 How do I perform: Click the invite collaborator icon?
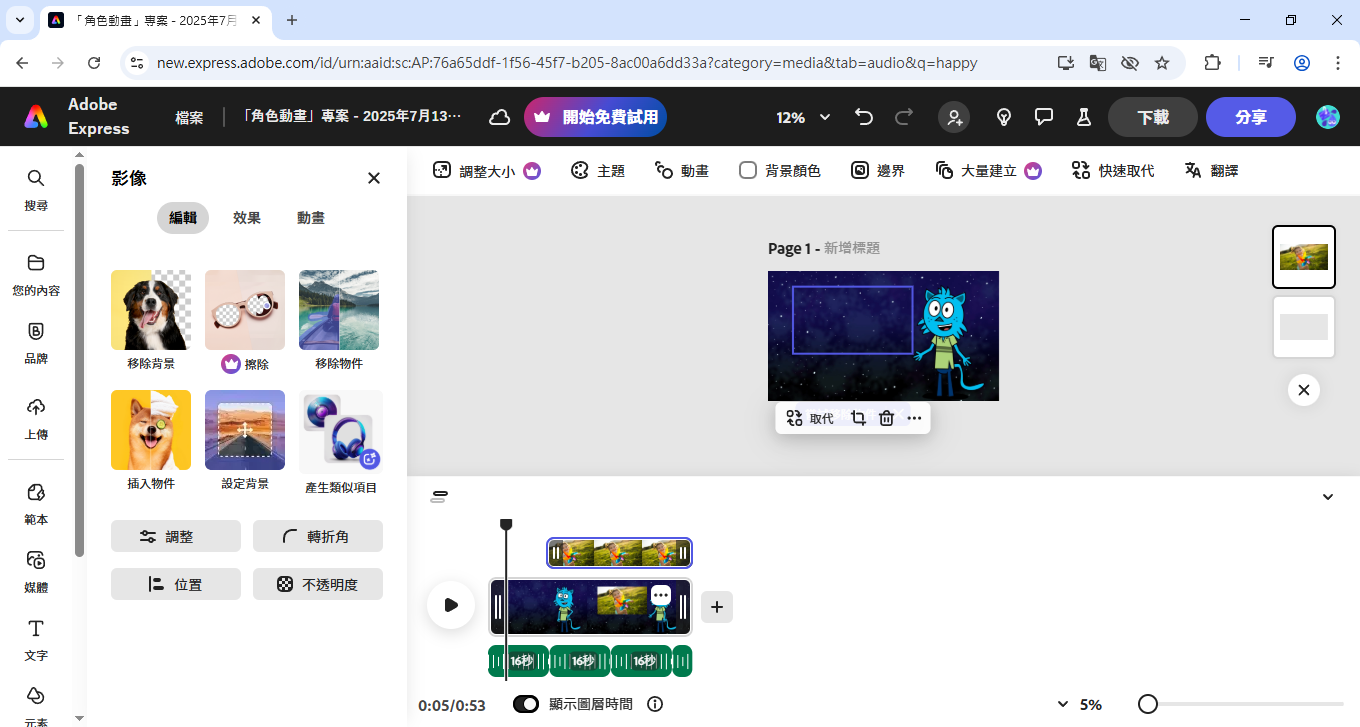(954, 117)
